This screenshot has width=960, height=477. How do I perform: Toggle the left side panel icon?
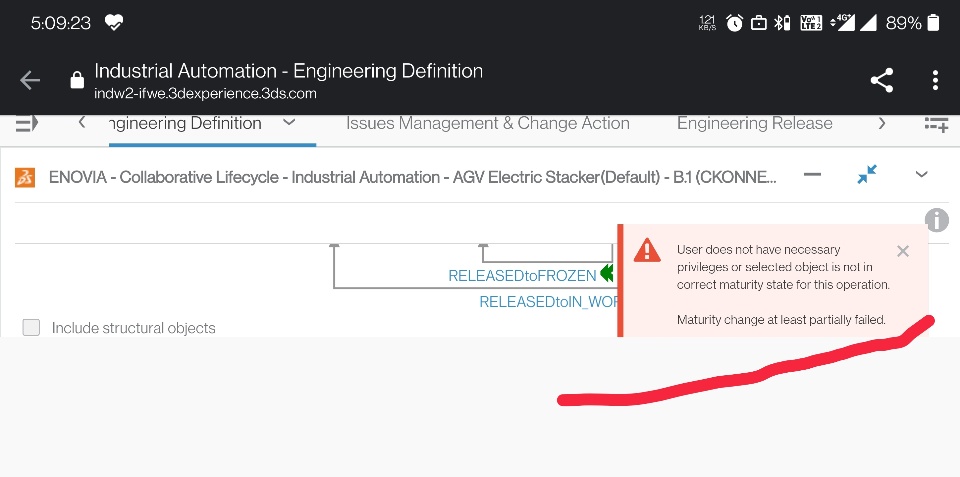(27, 123)
